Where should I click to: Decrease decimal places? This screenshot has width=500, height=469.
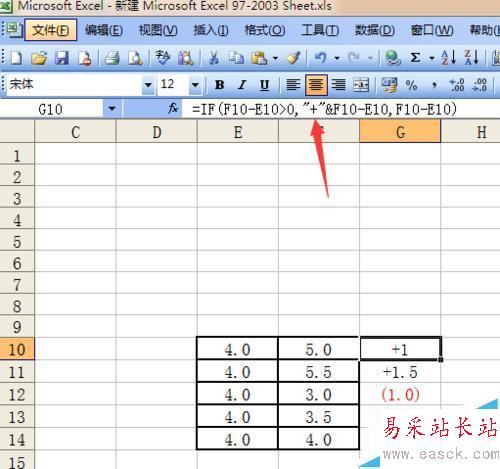[x=479, y=85]
